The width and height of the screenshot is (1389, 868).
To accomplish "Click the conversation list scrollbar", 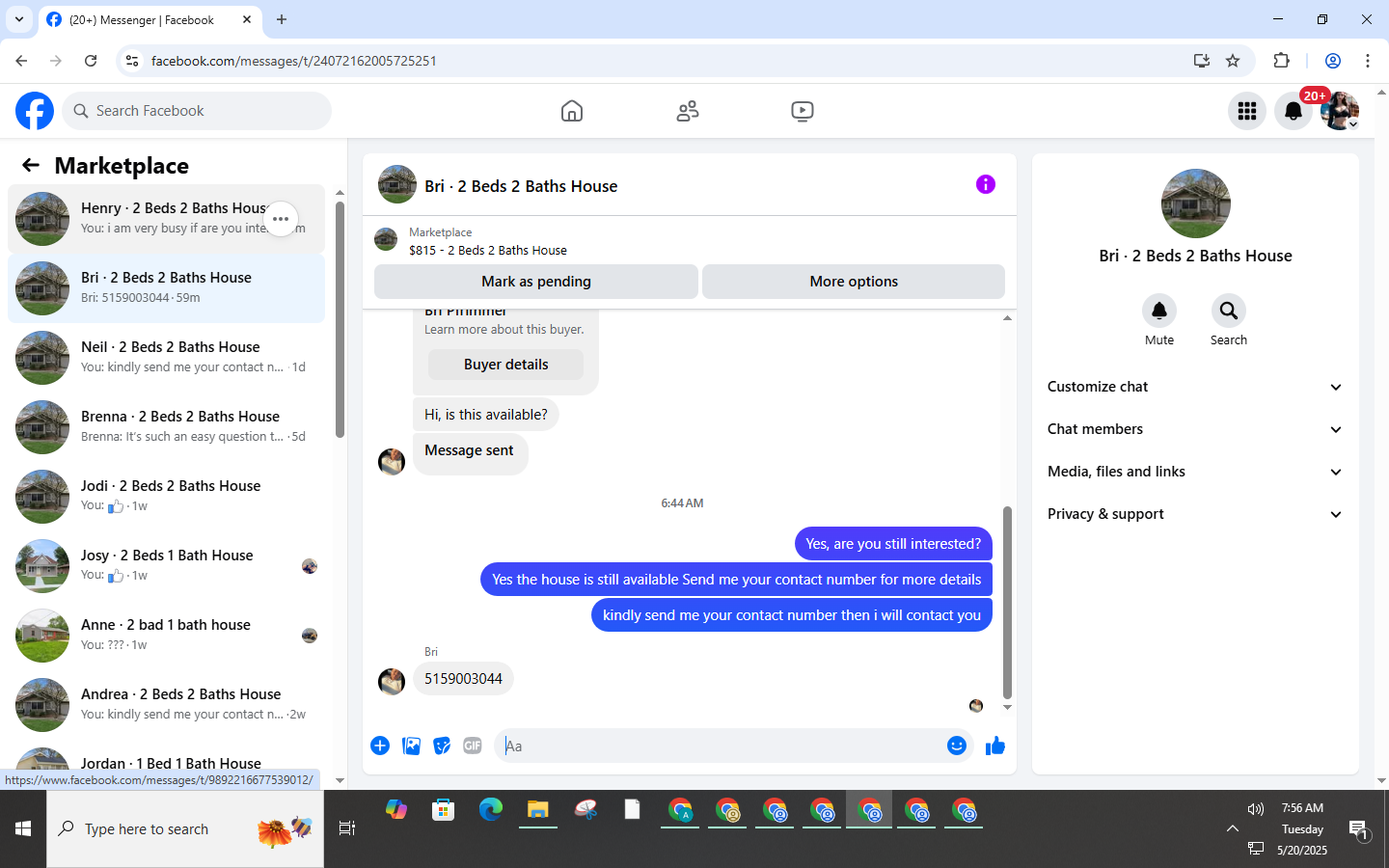I will [340, 319].
